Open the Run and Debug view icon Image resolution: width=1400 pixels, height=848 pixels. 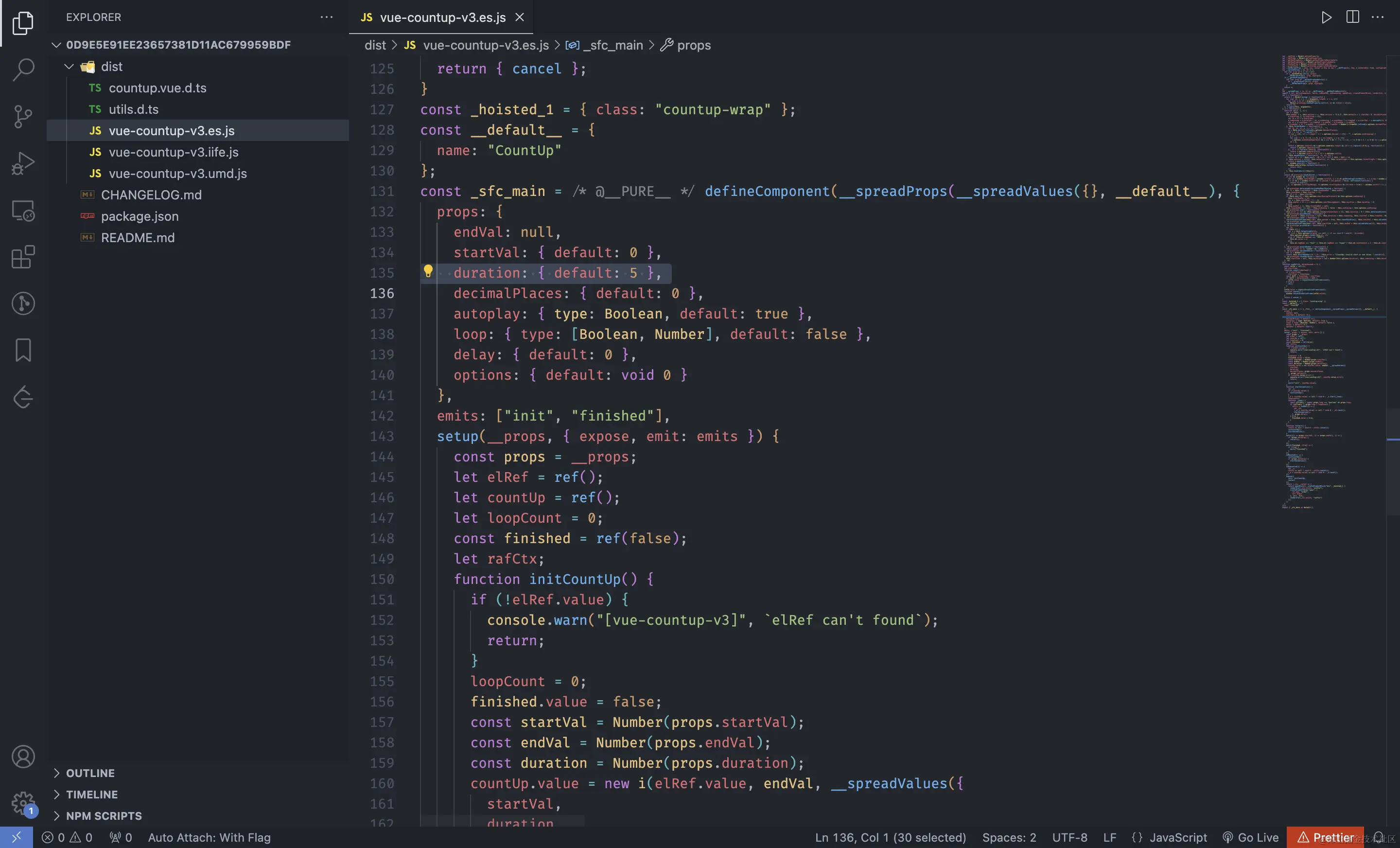23,163
